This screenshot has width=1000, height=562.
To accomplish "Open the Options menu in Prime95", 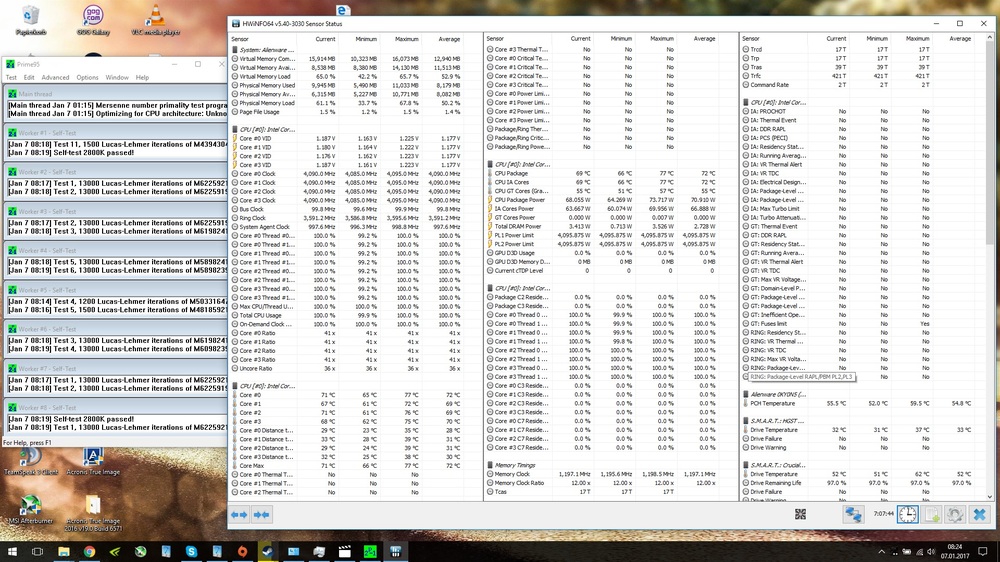I will [88, 77].
